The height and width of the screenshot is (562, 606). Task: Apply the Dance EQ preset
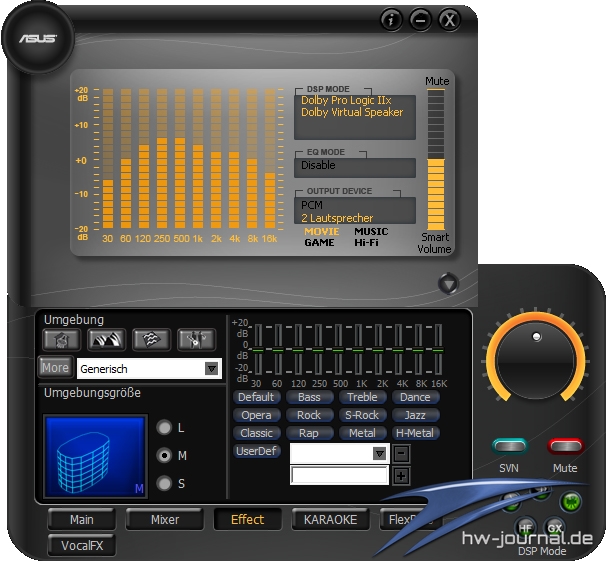(x=415, y=397)
